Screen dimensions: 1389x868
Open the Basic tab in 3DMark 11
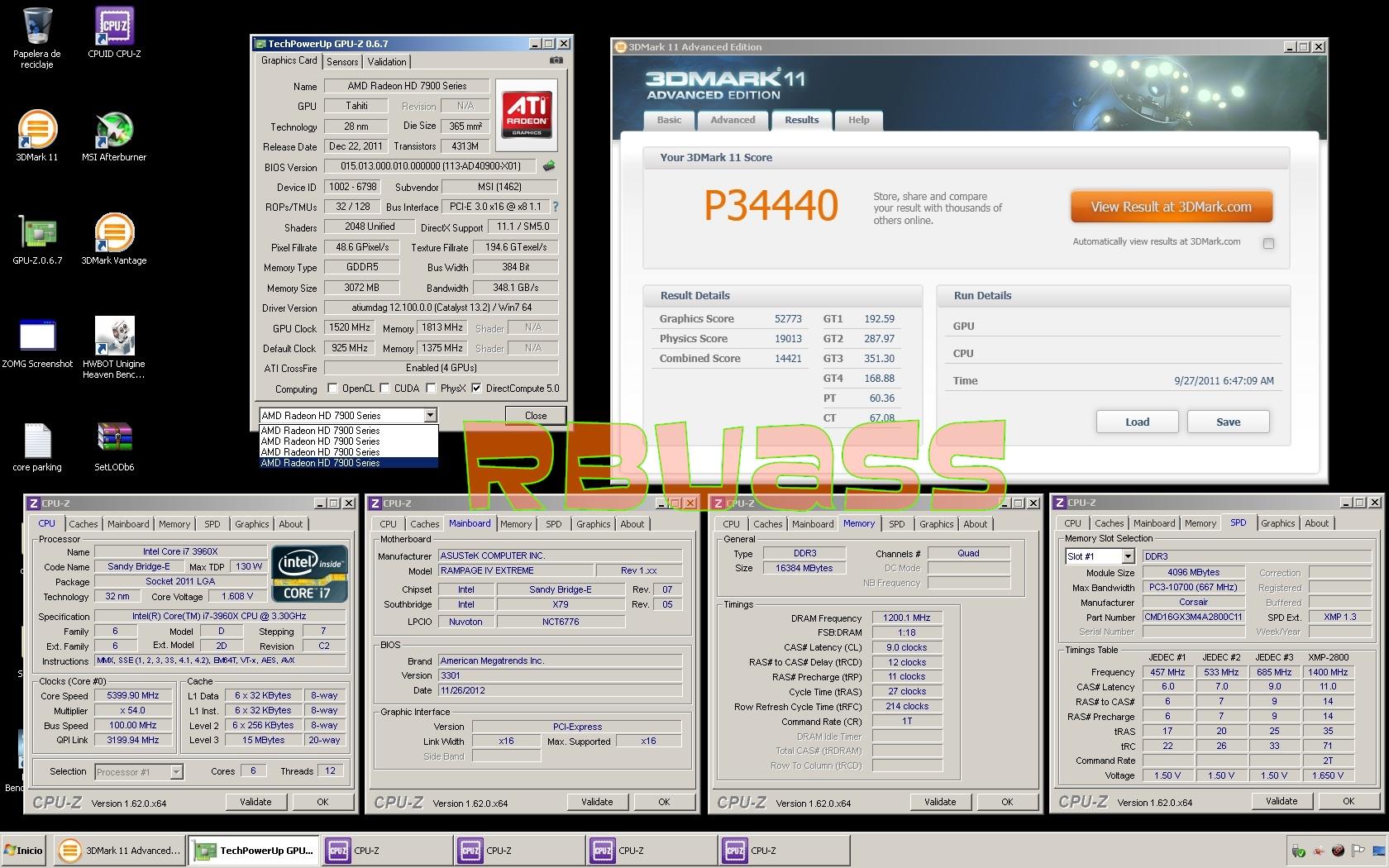coord(669,120)
